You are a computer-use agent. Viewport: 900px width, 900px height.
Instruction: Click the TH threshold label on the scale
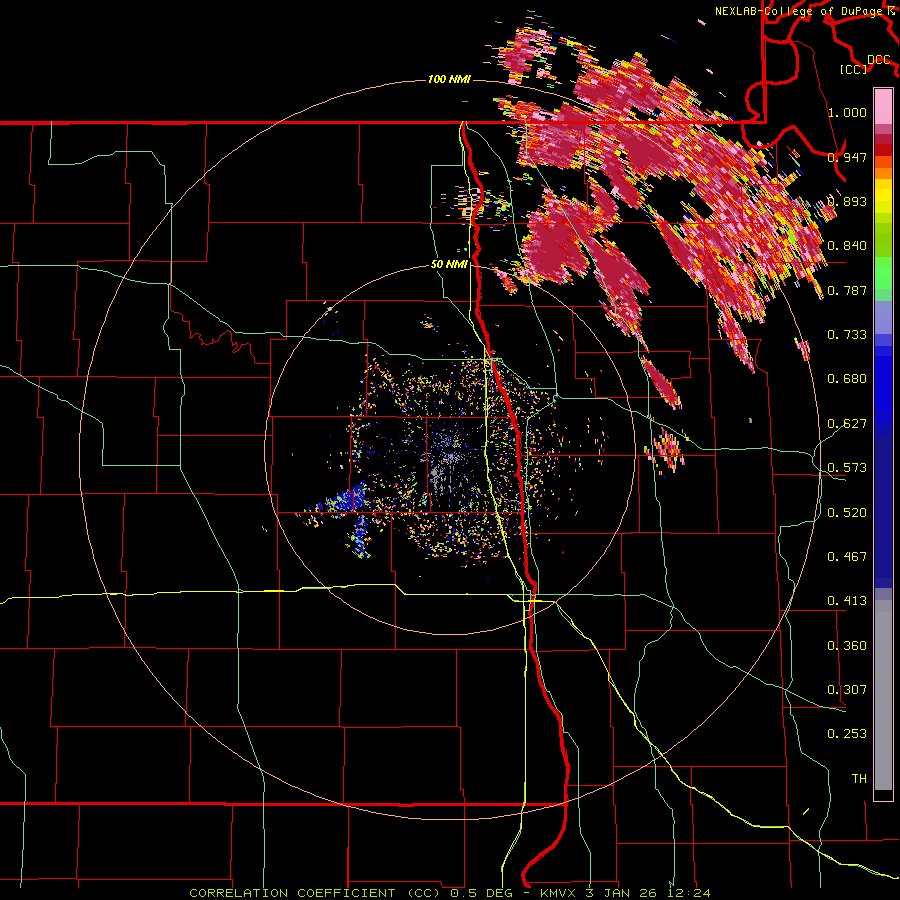click(859, 779)
